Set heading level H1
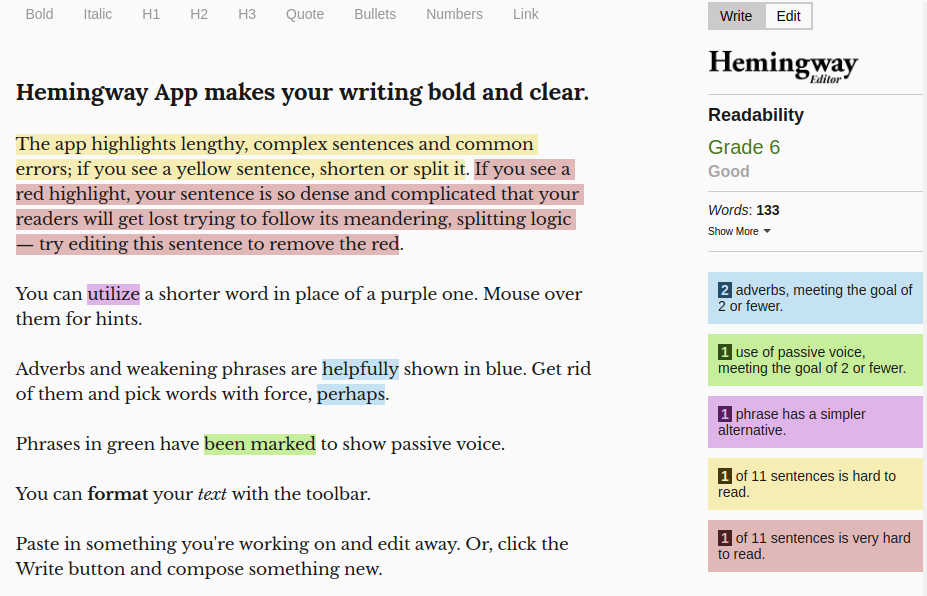This screenshot has height=596, width=927. (151, 14)
